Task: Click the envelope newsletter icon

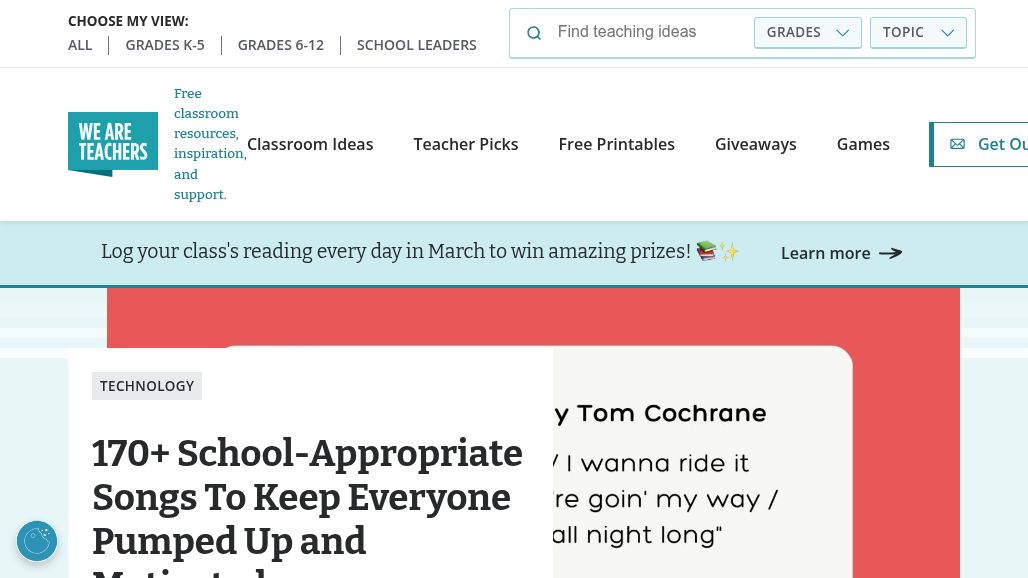Action: pyautogui.click(x=957, y=144)
